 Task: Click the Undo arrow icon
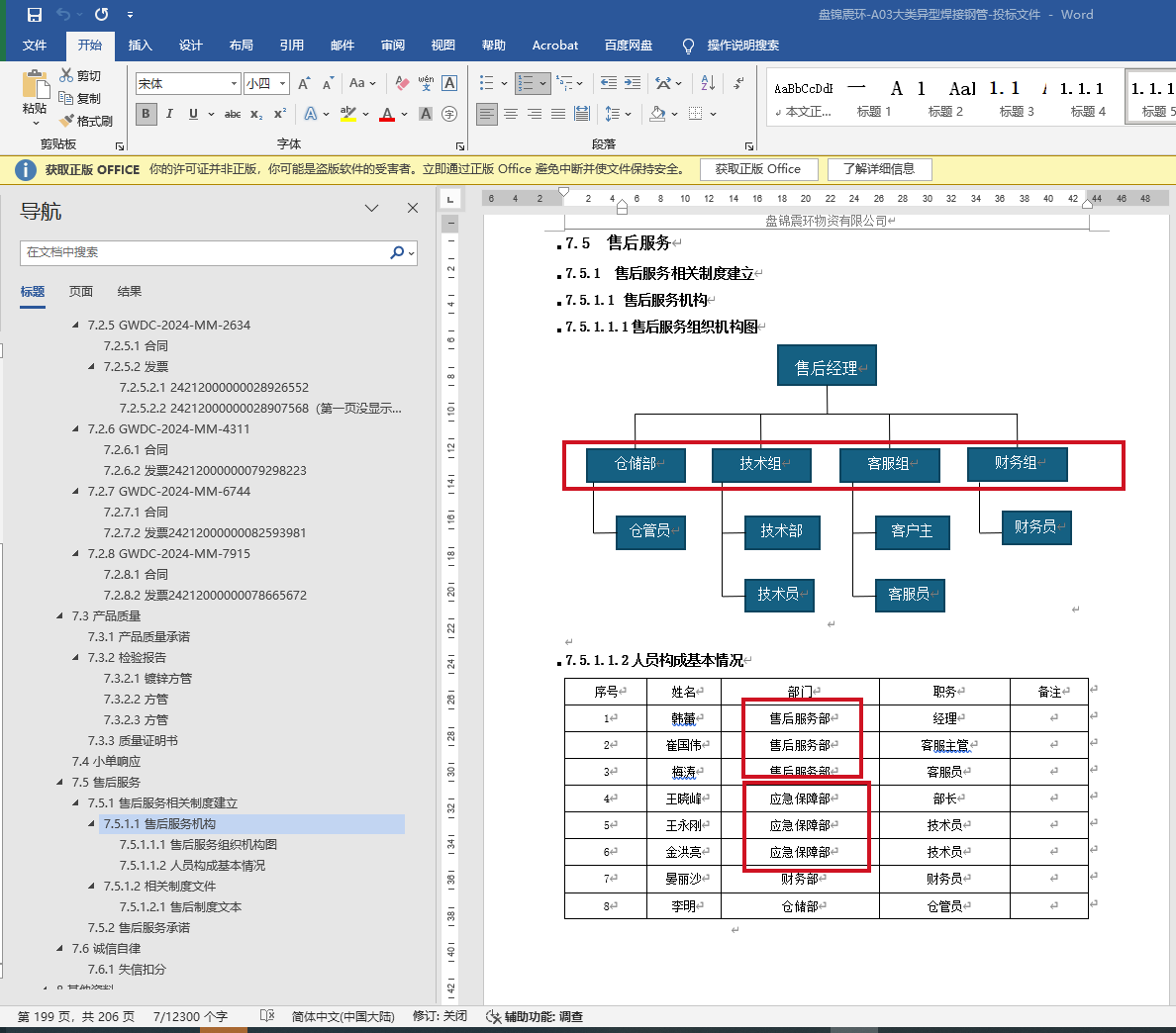pyautogui.click(x=63, y=14)
